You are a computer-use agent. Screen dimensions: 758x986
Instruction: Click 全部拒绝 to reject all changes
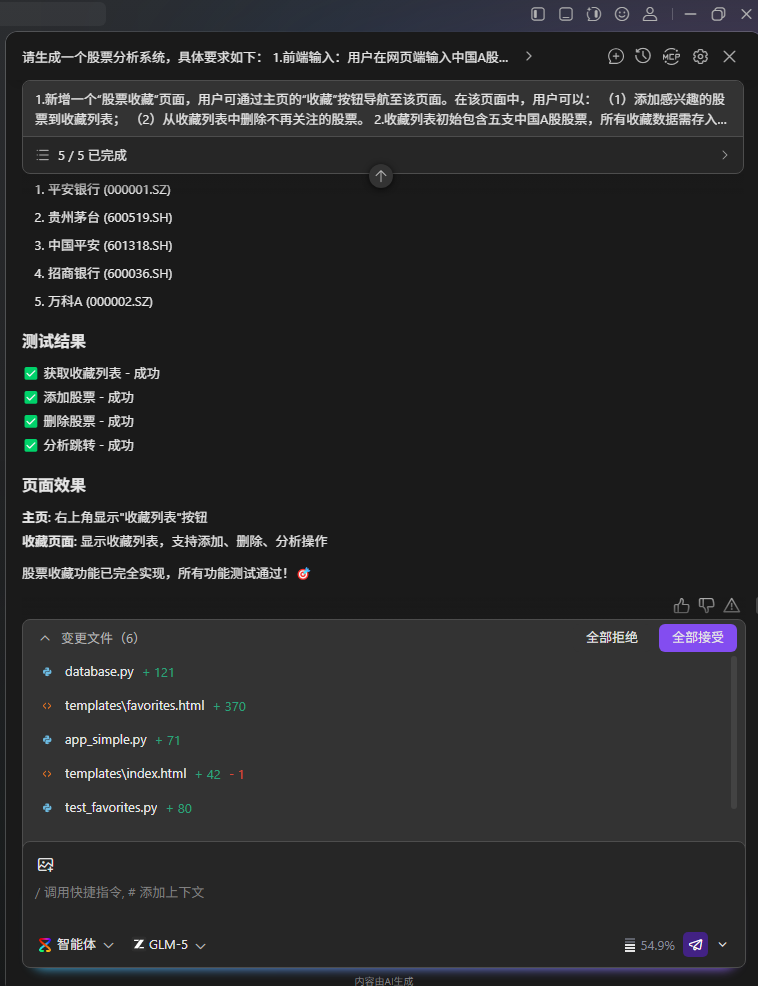pos(612,638)
